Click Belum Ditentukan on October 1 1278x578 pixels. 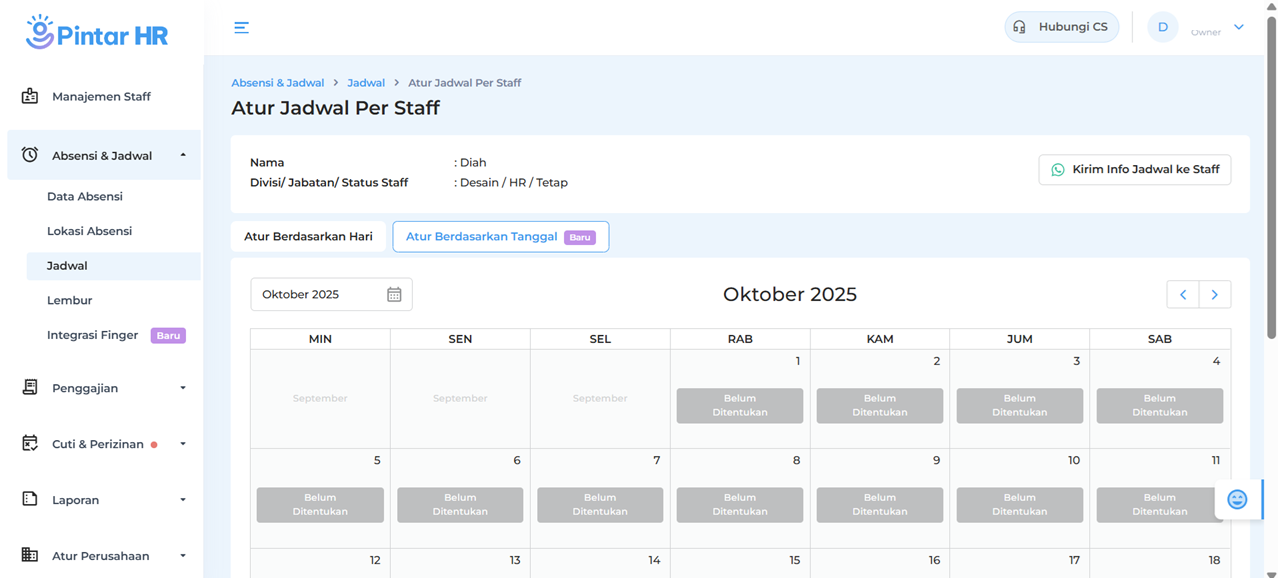[x=739, y=405]
